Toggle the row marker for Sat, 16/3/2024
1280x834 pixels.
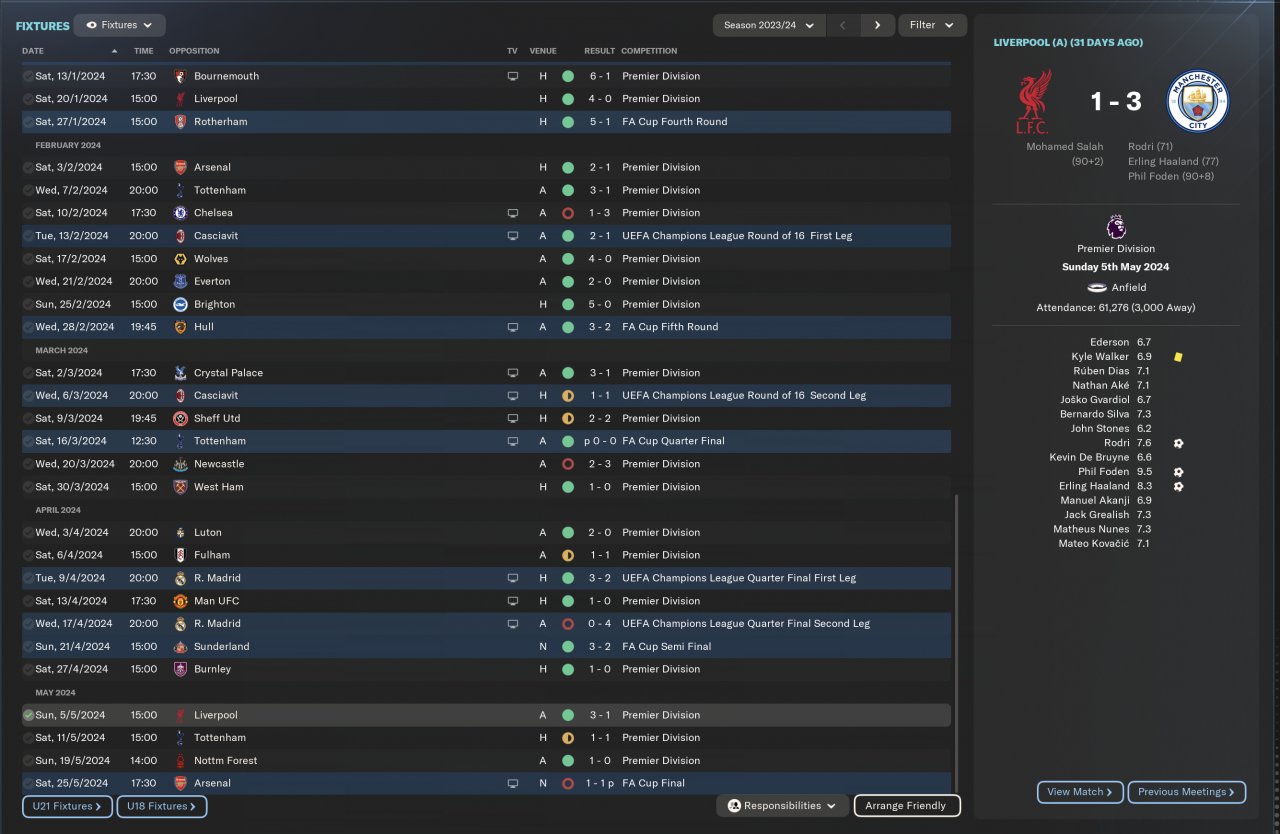28,441
